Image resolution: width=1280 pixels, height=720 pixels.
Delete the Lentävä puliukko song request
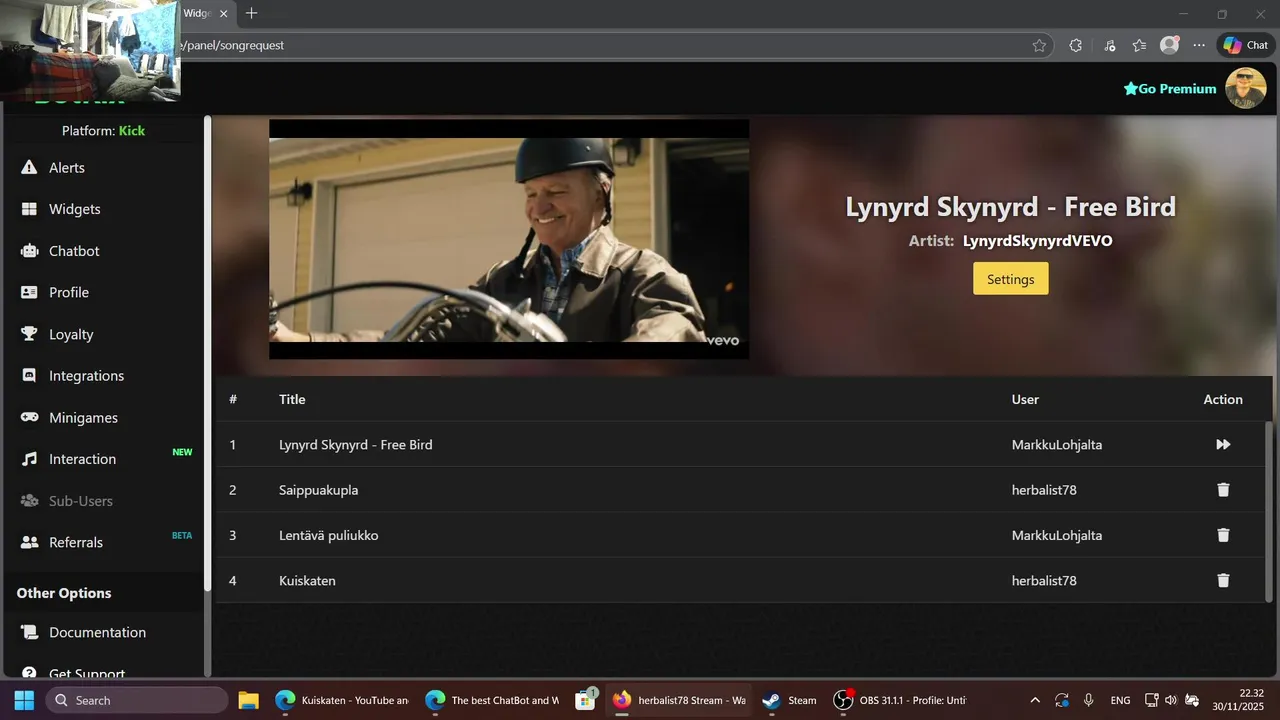click(1222, 535)
